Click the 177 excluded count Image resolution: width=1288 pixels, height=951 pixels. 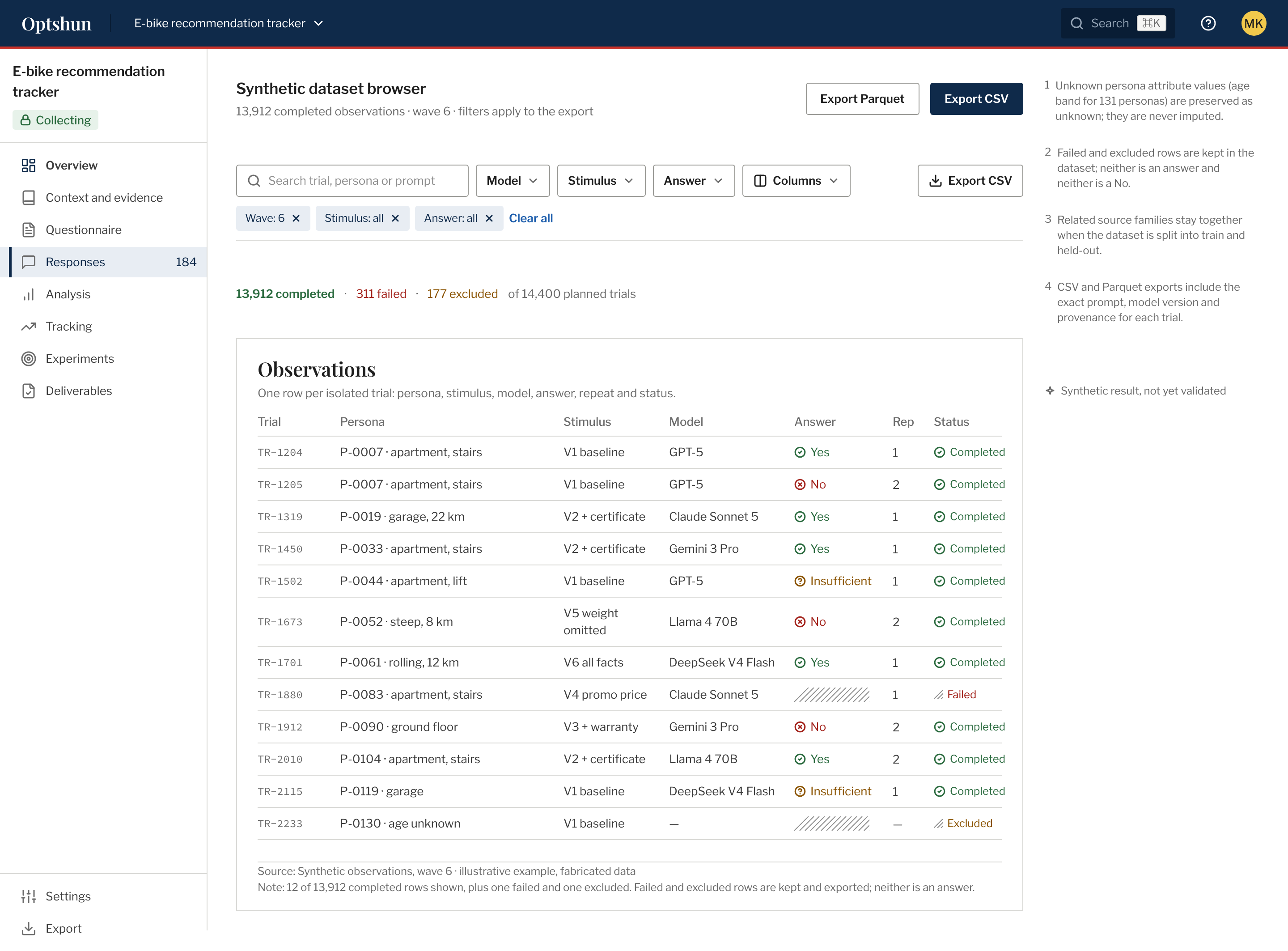pos(462,294)
